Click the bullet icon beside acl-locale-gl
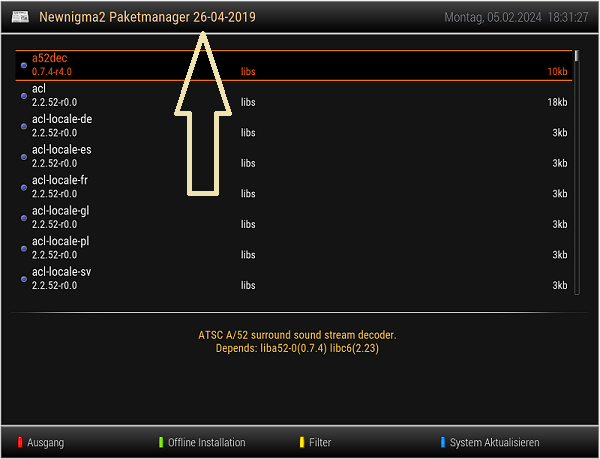This screenshot has height=459, width=600. tap(23, 218)
